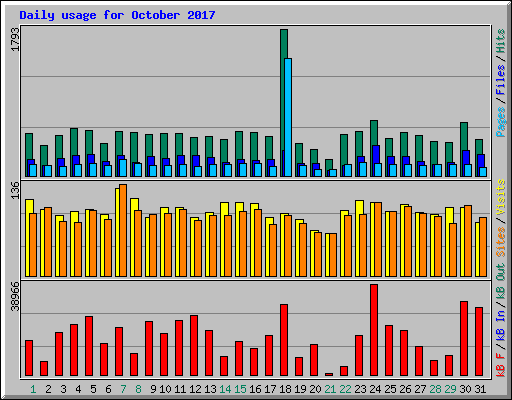Click the day 18 axis label
Viewport: 512px width, 400px height.
pyautogui.click(x=285, y=389)
